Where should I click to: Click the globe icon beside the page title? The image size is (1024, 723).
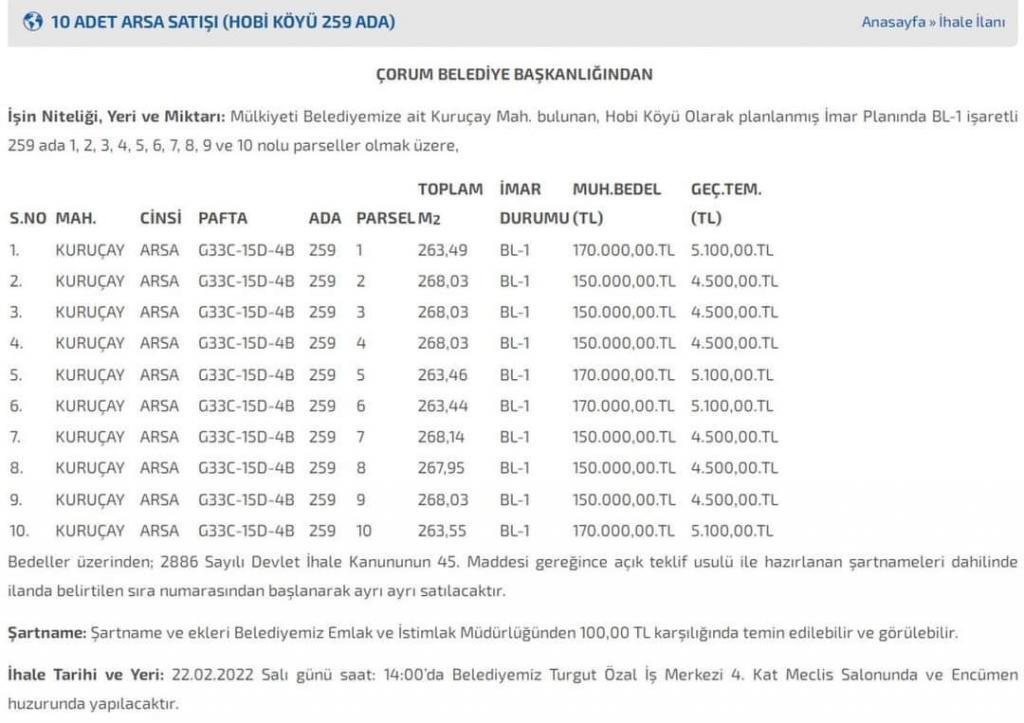pos(33,22)
